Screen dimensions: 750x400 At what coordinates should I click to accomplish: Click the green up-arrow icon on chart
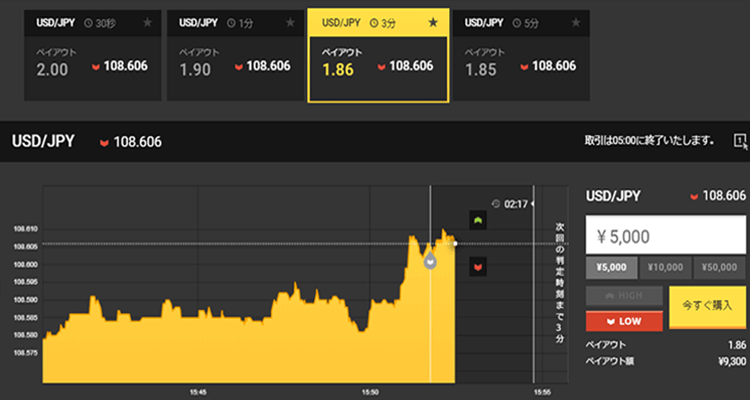478,220
